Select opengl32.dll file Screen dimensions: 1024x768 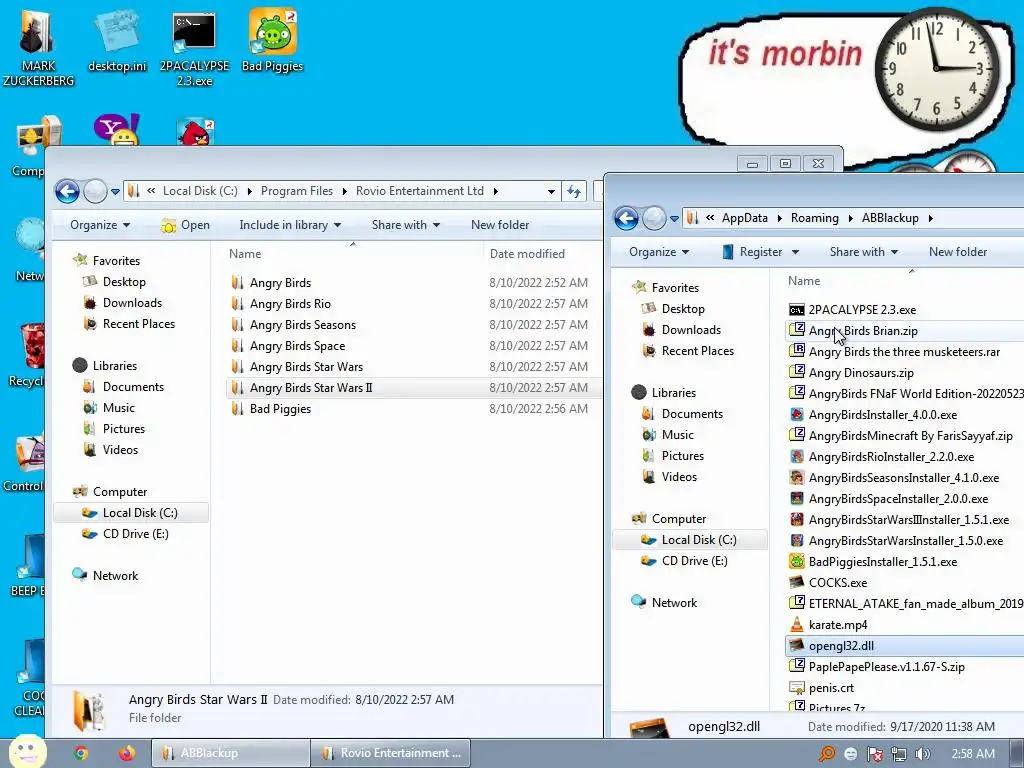841,645
